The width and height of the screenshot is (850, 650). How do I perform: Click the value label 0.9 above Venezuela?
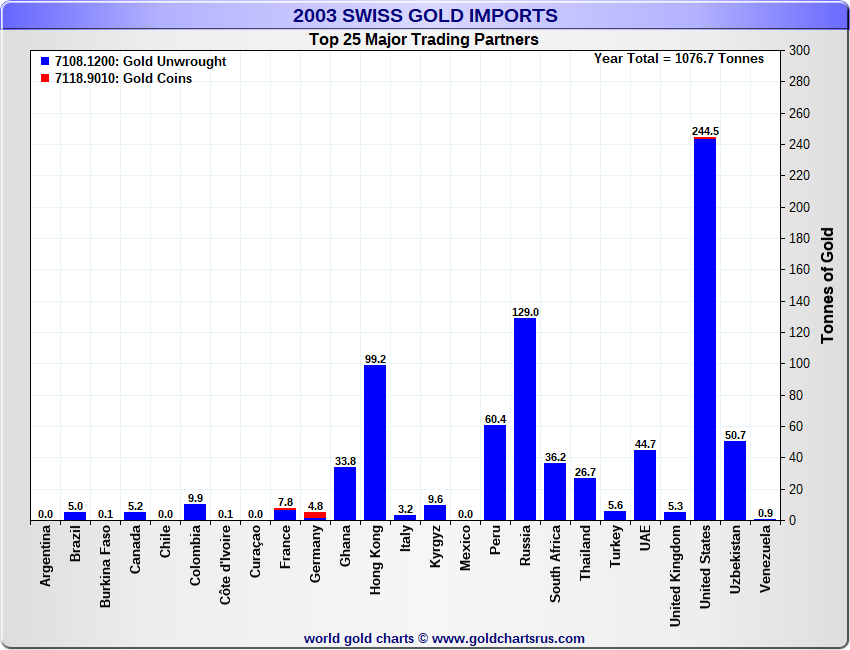click(x=765, y=513)
